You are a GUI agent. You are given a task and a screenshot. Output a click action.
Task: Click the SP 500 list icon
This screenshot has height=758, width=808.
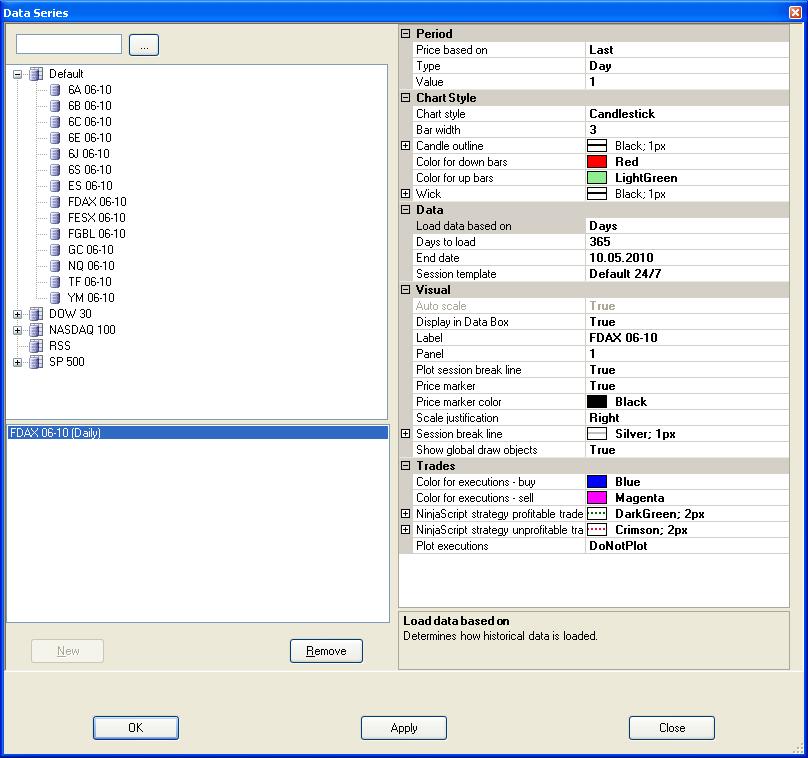[36, 362]
